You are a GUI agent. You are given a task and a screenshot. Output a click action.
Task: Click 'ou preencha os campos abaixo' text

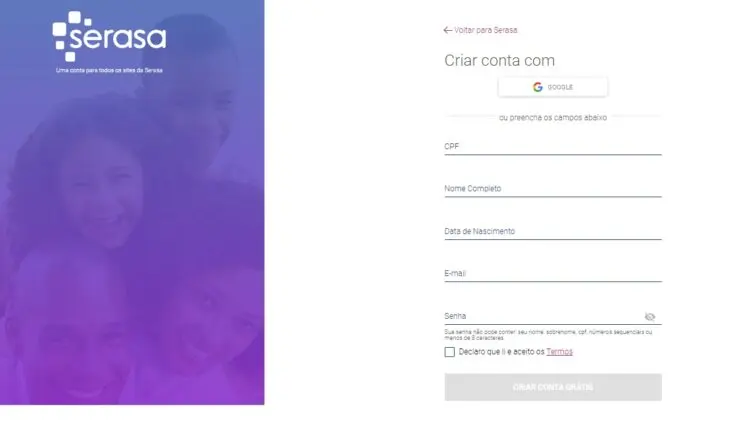pyautogui.click(x=552, y=118)
